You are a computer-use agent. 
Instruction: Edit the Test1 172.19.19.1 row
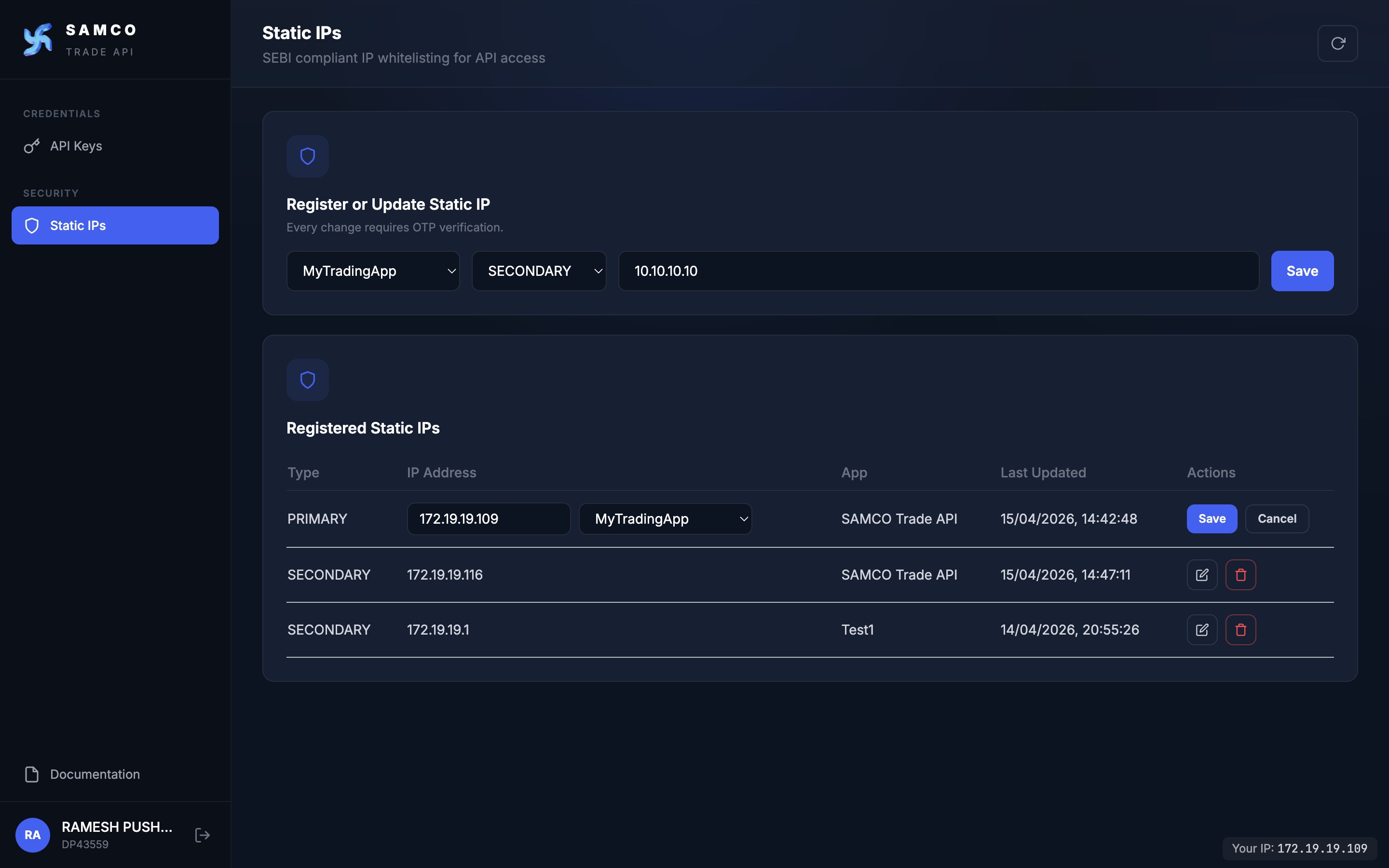click(x=1202, y=630)
